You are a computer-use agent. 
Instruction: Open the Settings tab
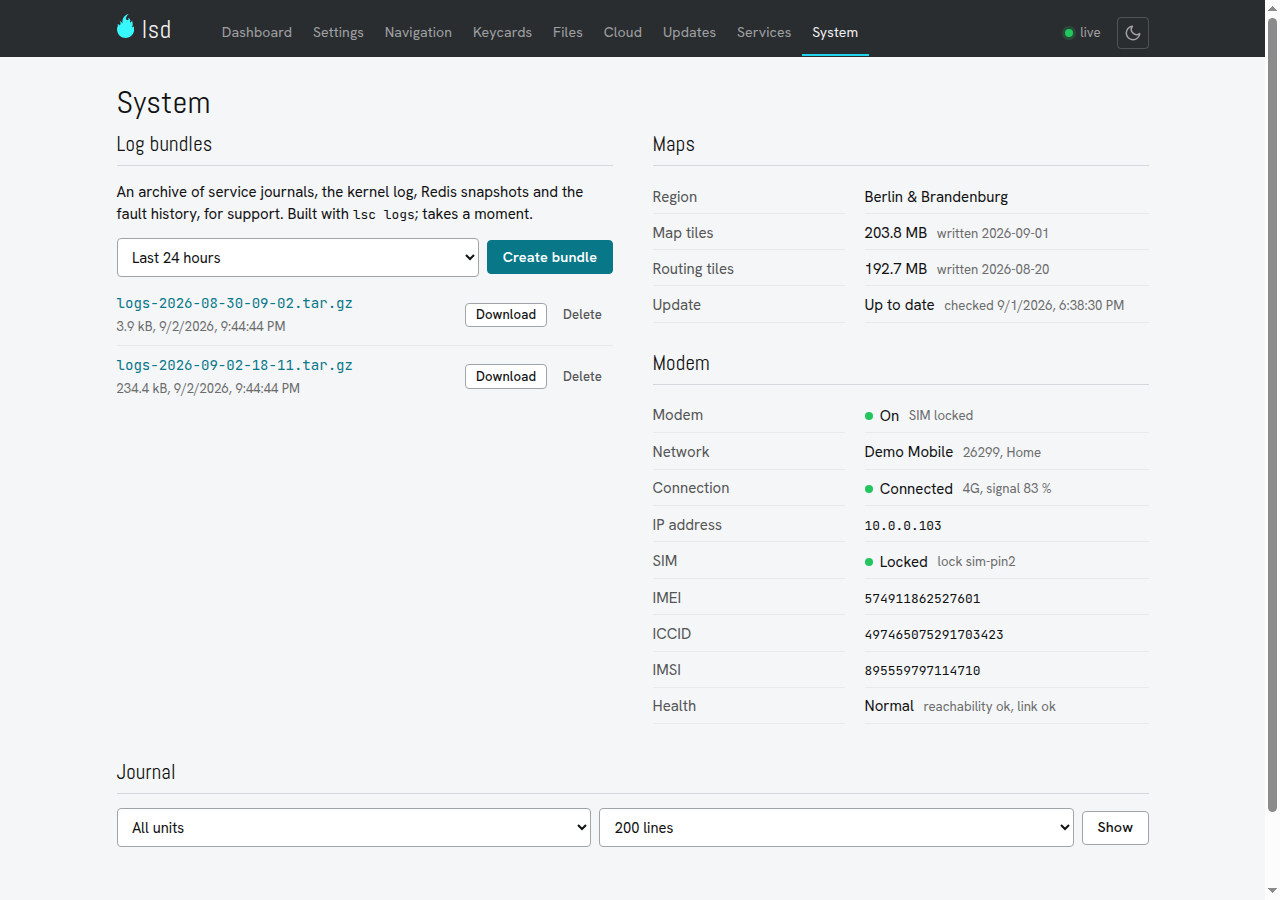pos(338,32)
